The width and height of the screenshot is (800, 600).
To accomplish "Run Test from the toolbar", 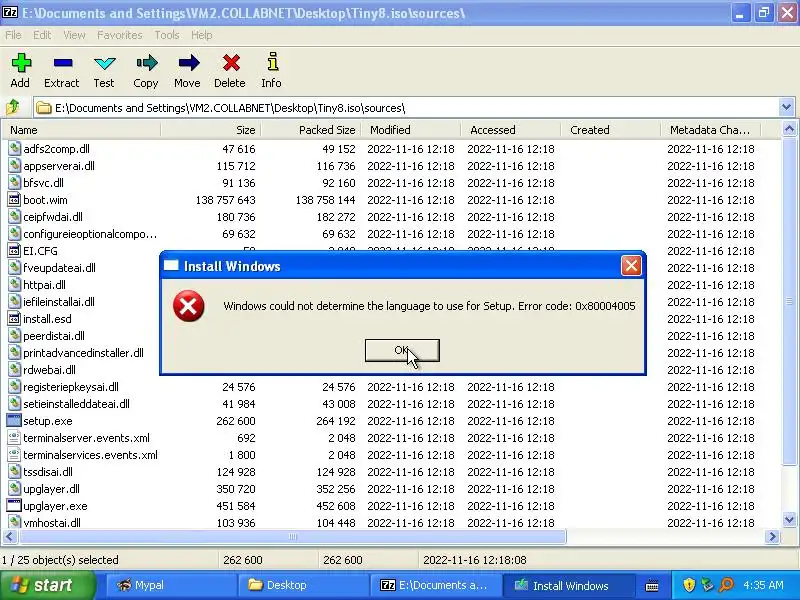I will click(x=105, y=63).
